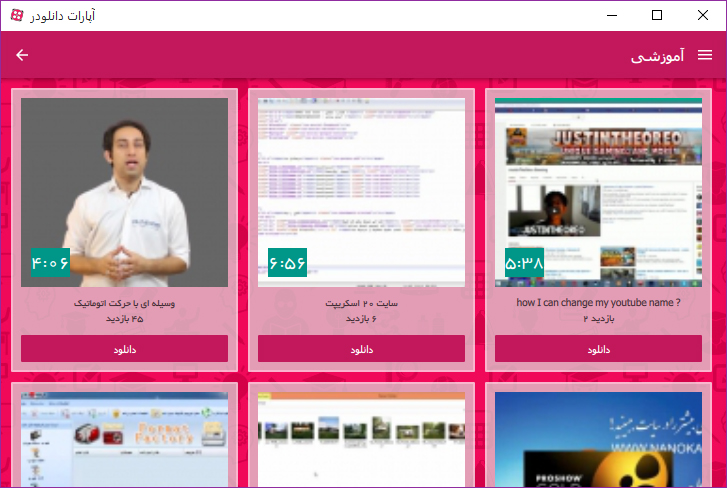Open the JustinTheOreo channel thumbnail
The height and width of the screenshot is (488, 727).
[x=598, y=192]
